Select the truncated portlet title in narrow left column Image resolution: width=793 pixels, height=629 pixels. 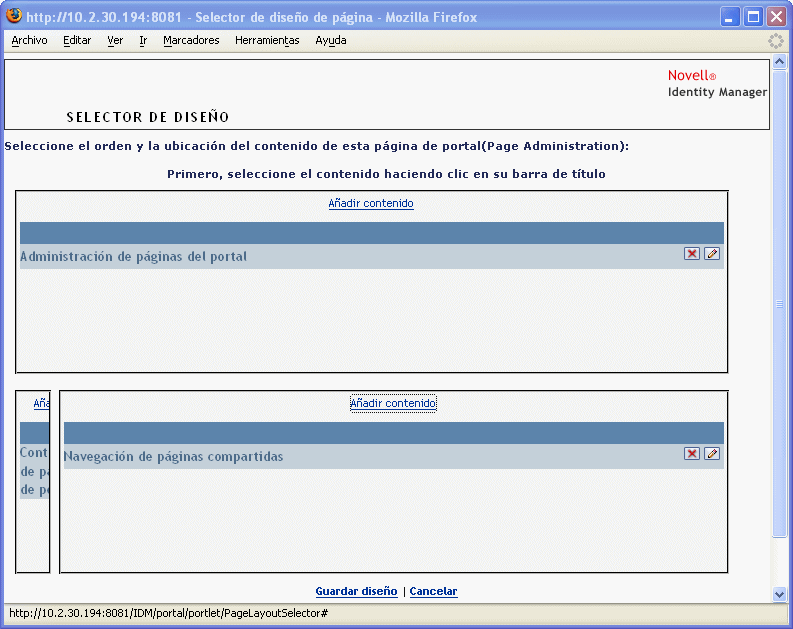pyautogui.click(x=34, y=471)
